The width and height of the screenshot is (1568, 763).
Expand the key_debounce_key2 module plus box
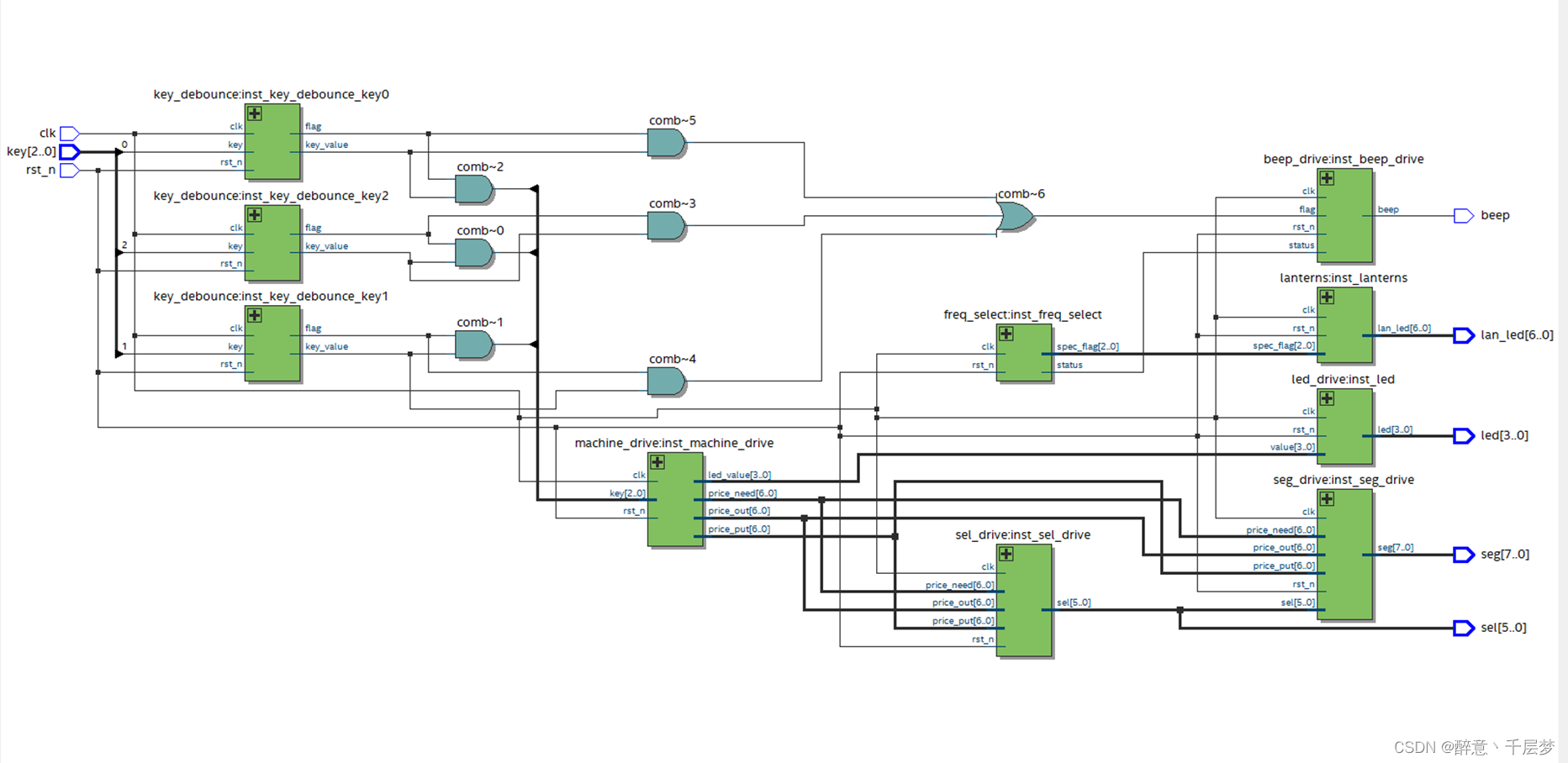(x=255, y=215)
